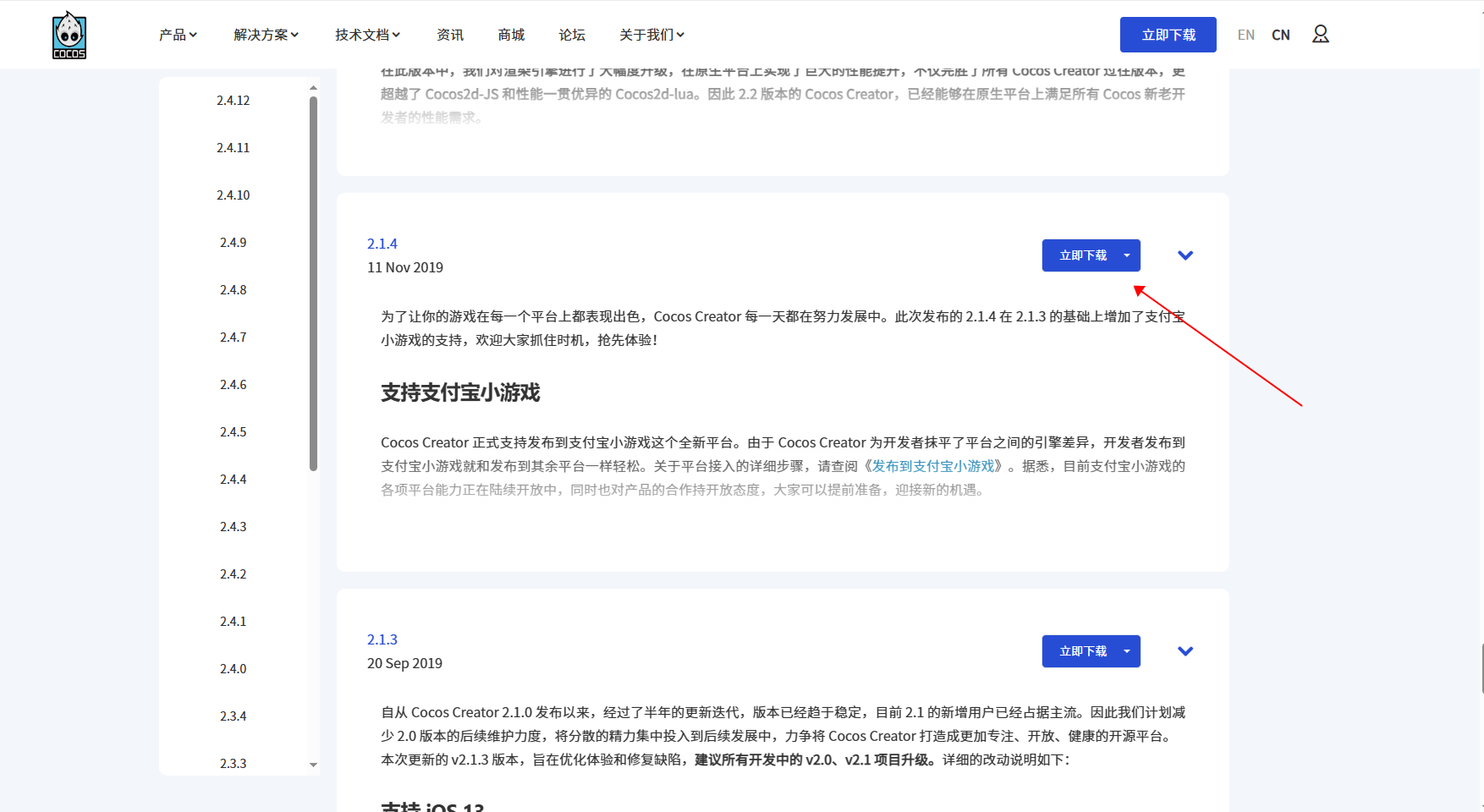Select version 2.3.3 in sidebar
Viewport: 1484px width, 812px height.
[234, 763]
